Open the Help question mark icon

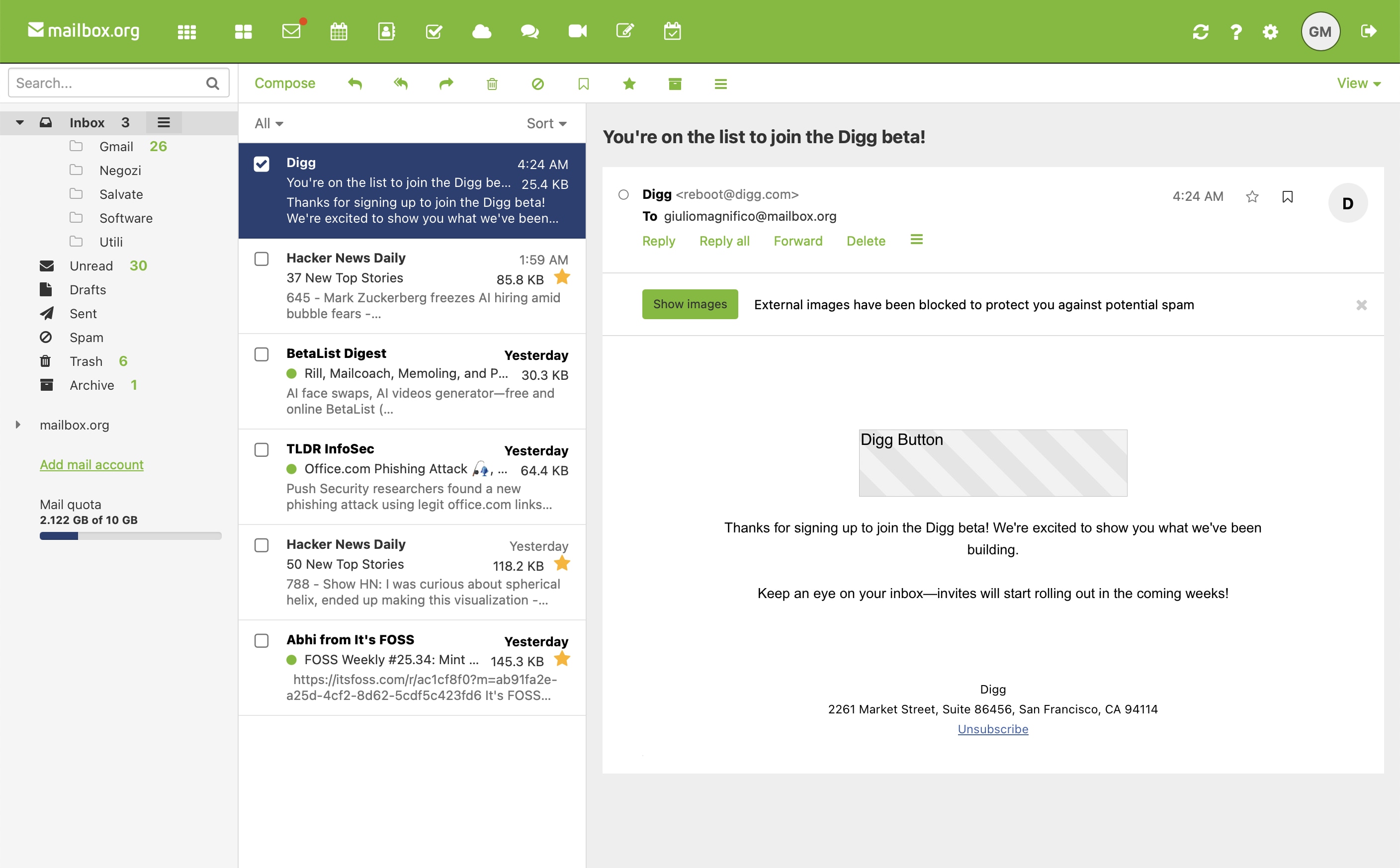(1236, 32)
